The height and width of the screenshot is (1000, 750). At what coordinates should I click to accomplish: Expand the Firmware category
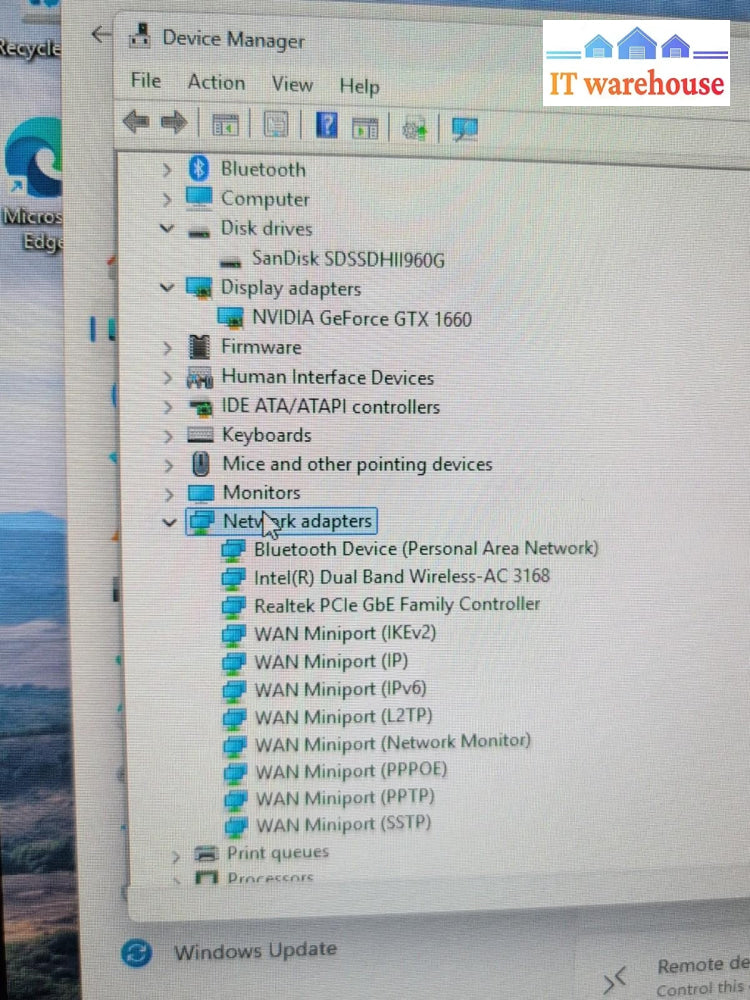pyautogui.click(x=168, y=348)
